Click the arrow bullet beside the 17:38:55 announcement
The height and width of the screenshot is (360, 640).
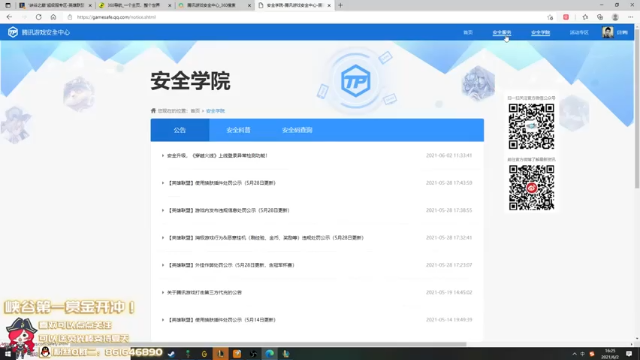tap(162, 210)
